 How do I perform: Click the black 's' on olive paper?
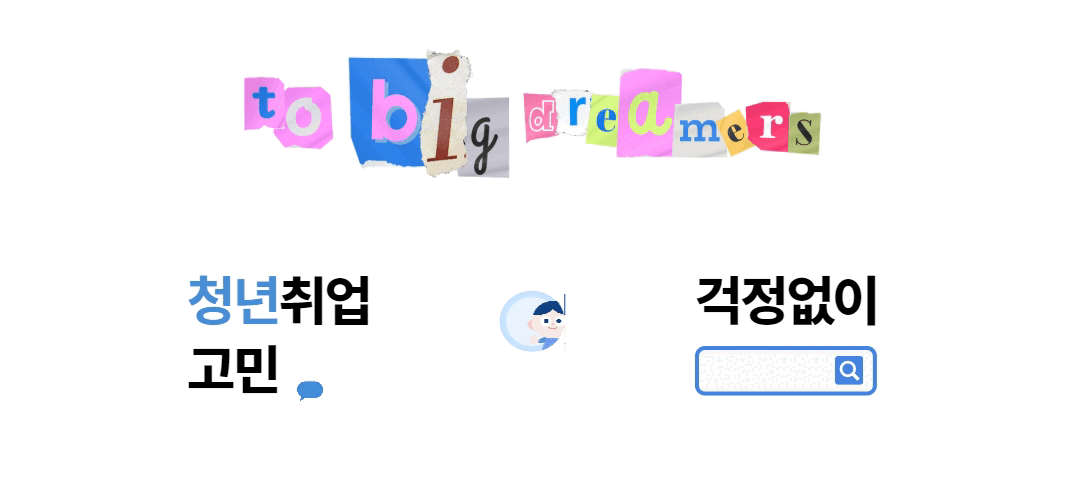coord(802,132)
